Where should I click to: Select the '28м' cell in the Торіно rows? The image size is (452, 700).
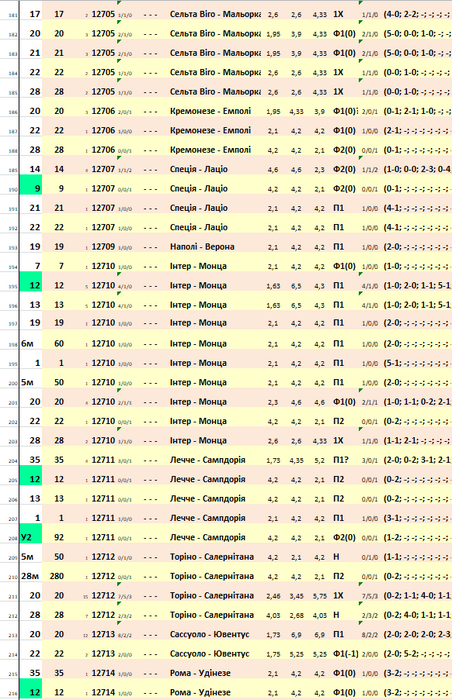coord(30,576)
